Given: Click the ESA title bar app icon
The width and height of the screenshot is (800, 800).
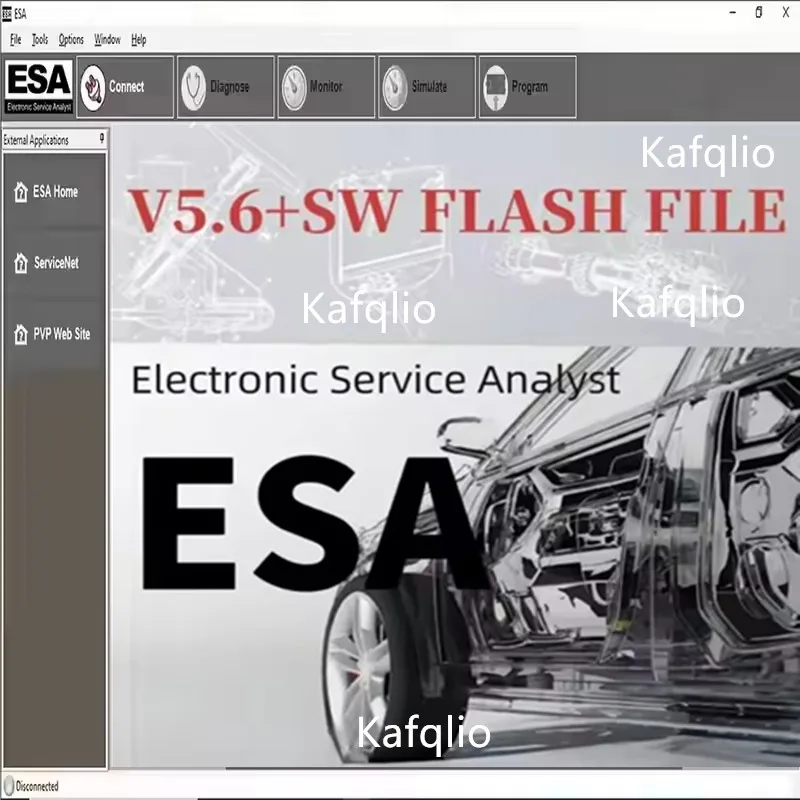Looking at the screenshot, I should pos(6,14).
